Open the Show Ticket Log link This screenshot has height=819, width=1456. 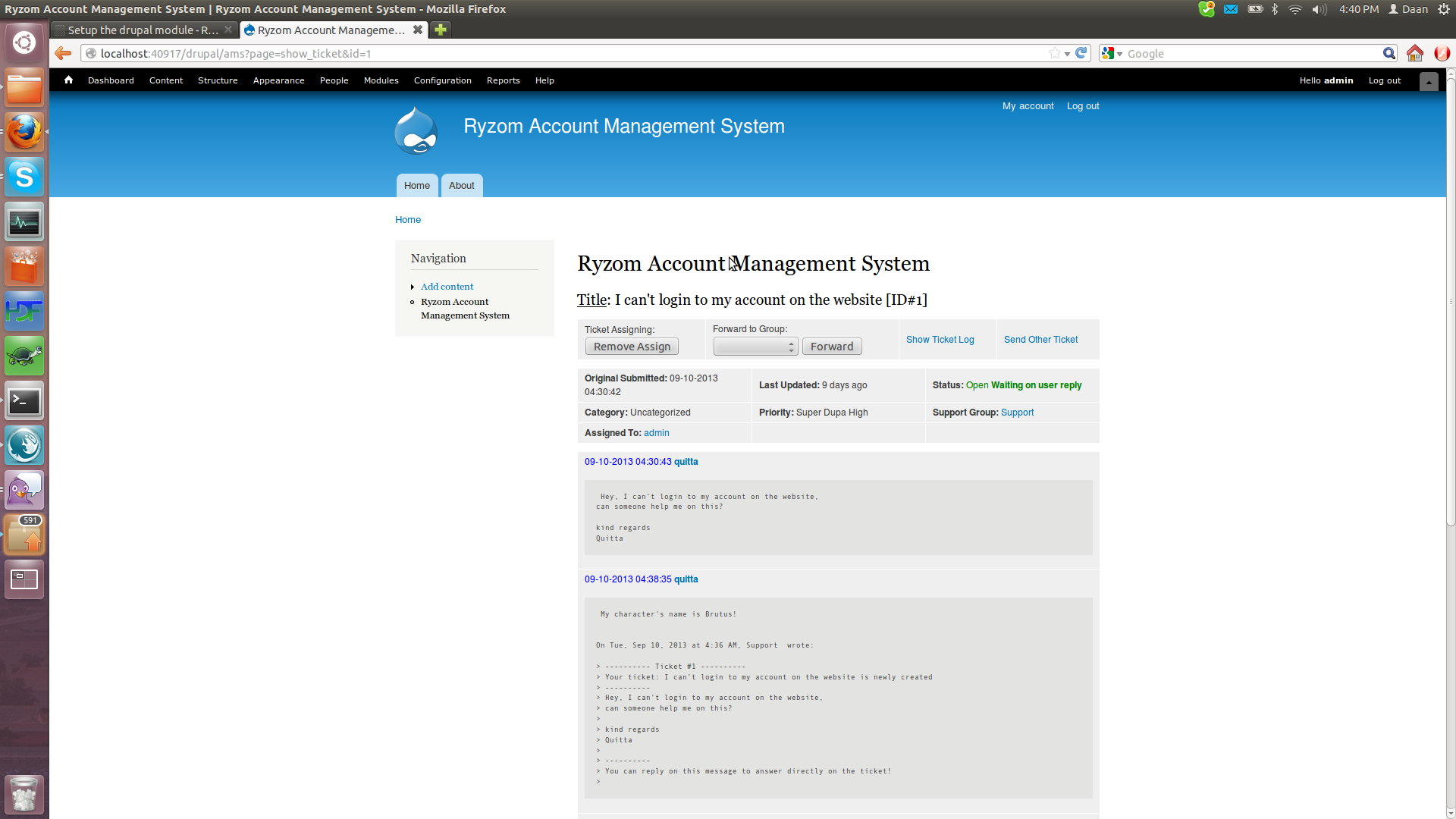[940, 340]
